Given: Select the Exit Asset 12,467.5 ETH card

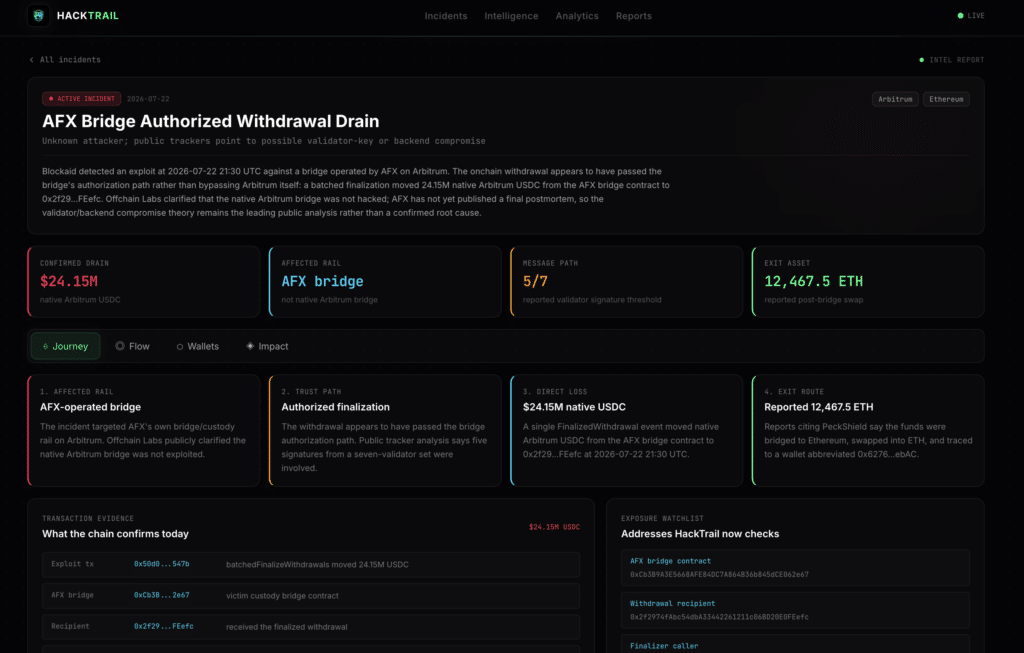Looking at the screenshot, I should click(868, 281).
